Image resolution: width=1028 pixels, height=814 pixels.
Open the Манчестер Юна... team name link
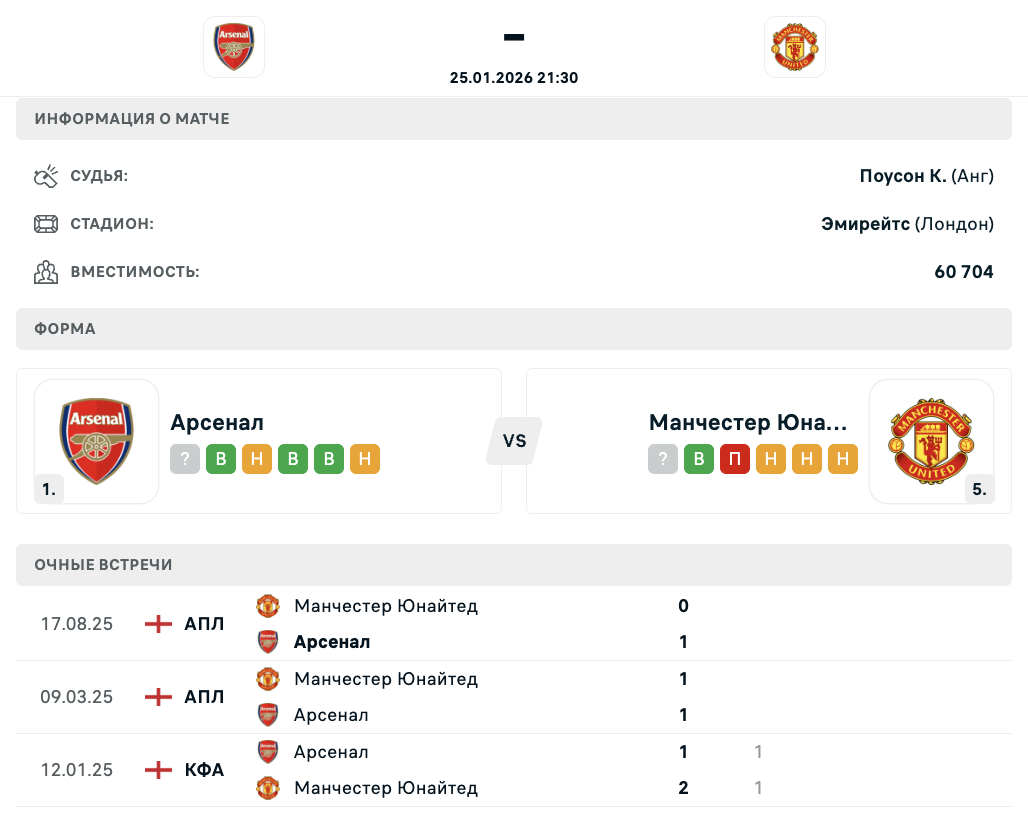pos(748,422)
